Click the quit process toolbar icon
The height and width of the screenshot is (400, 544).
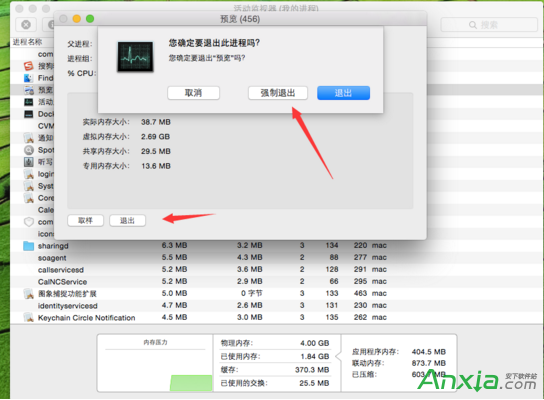coord(26,25)
